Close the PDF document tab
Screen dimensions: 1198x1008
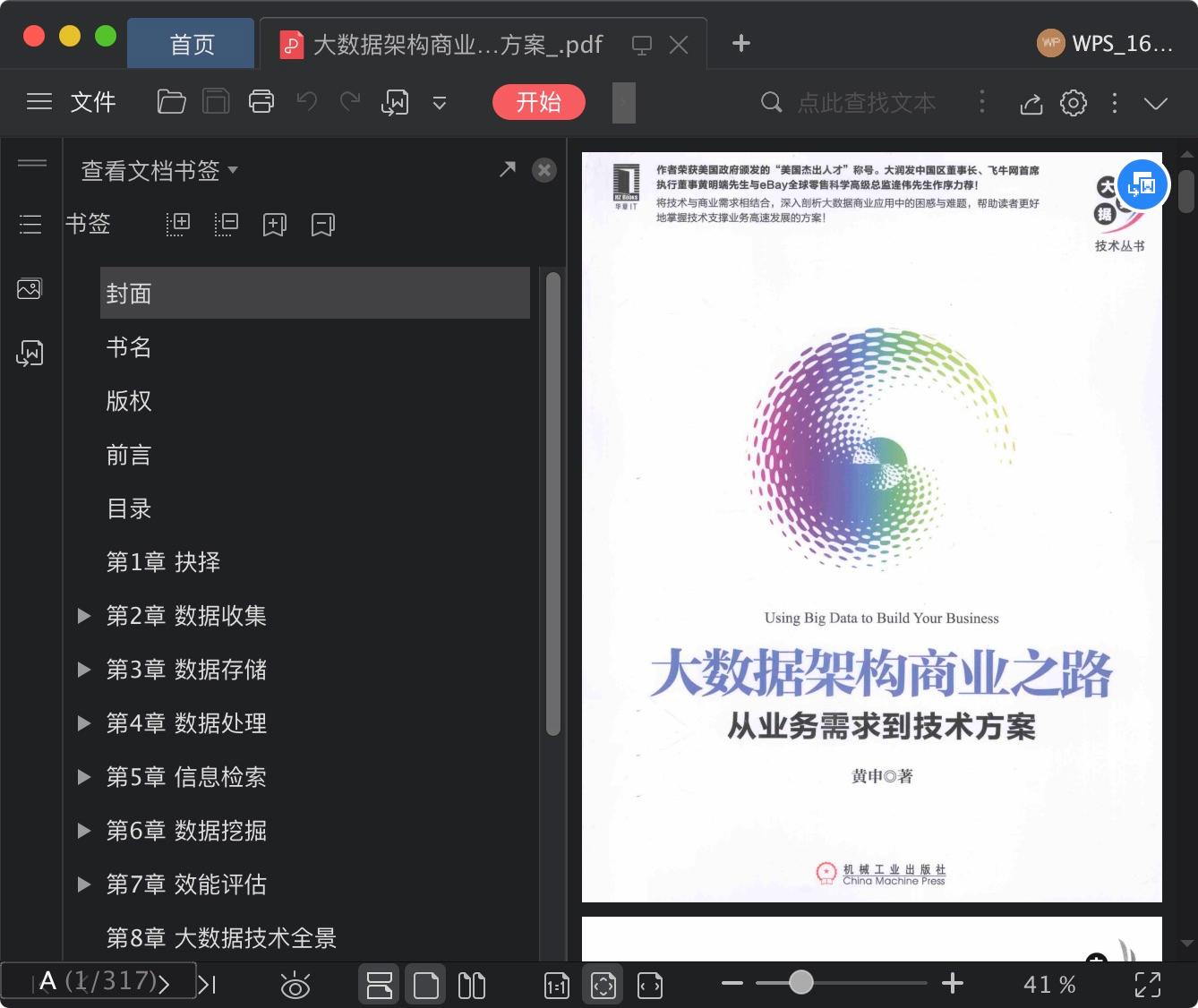[x=679, y=45]
